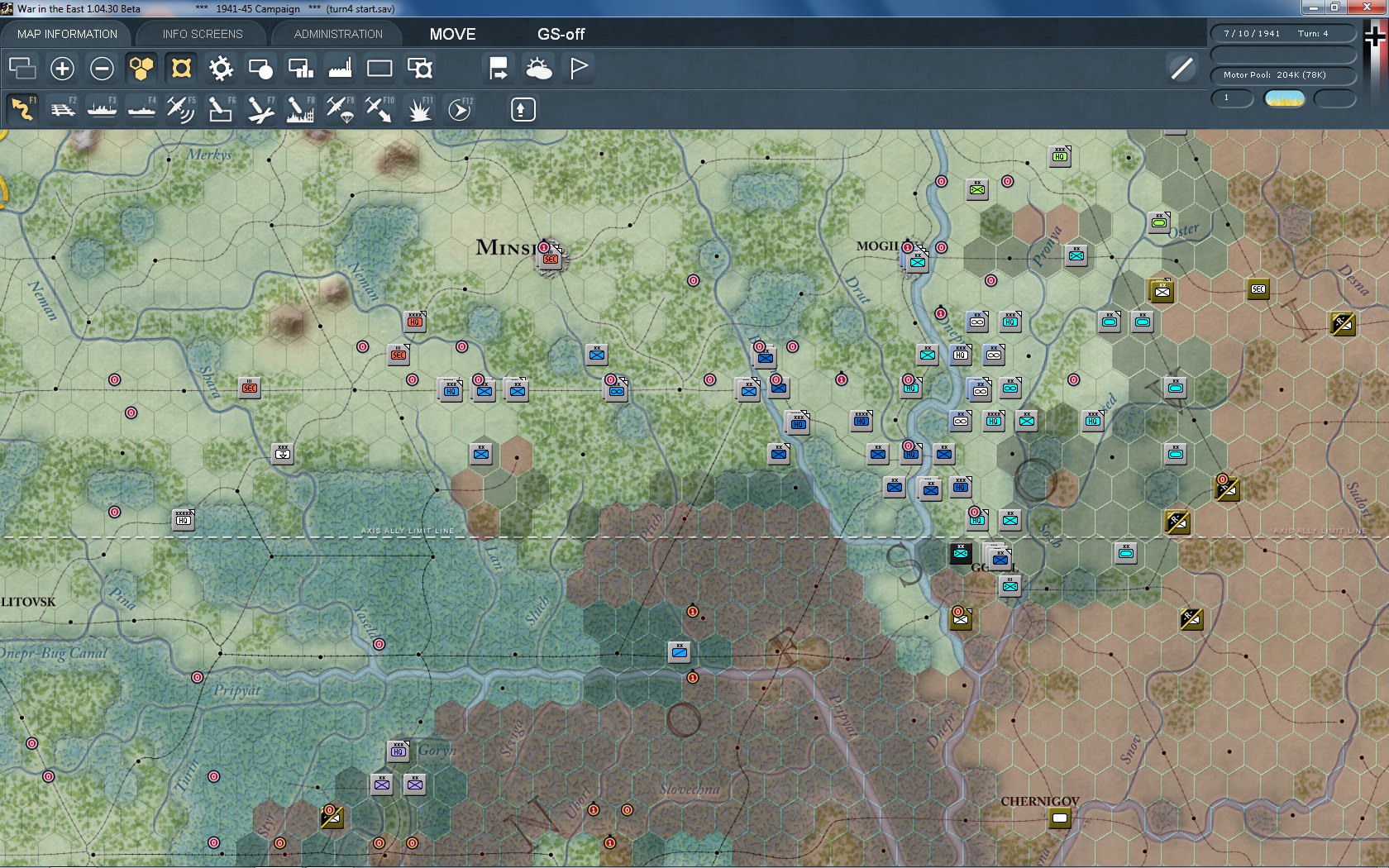
Task: Click the Motor Pool 204K readout
Action: 1284,75
